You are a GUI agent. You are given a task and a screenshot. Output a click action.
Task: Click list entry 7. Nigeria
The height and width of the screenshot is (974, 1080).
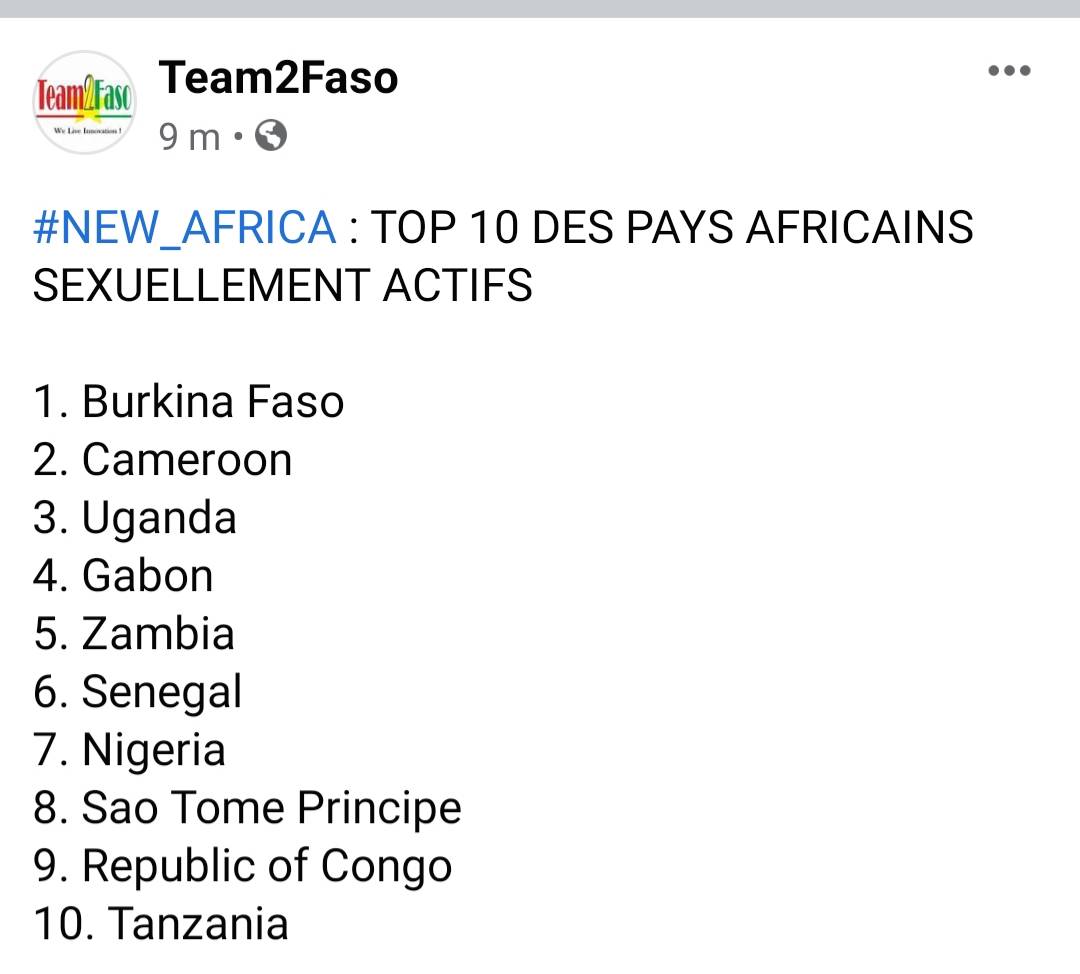[x=129, y=750]
